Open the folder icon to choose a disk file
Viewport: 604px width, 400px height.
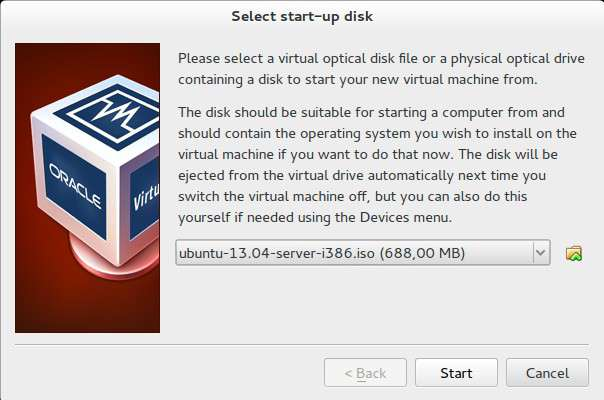[574, 253]
